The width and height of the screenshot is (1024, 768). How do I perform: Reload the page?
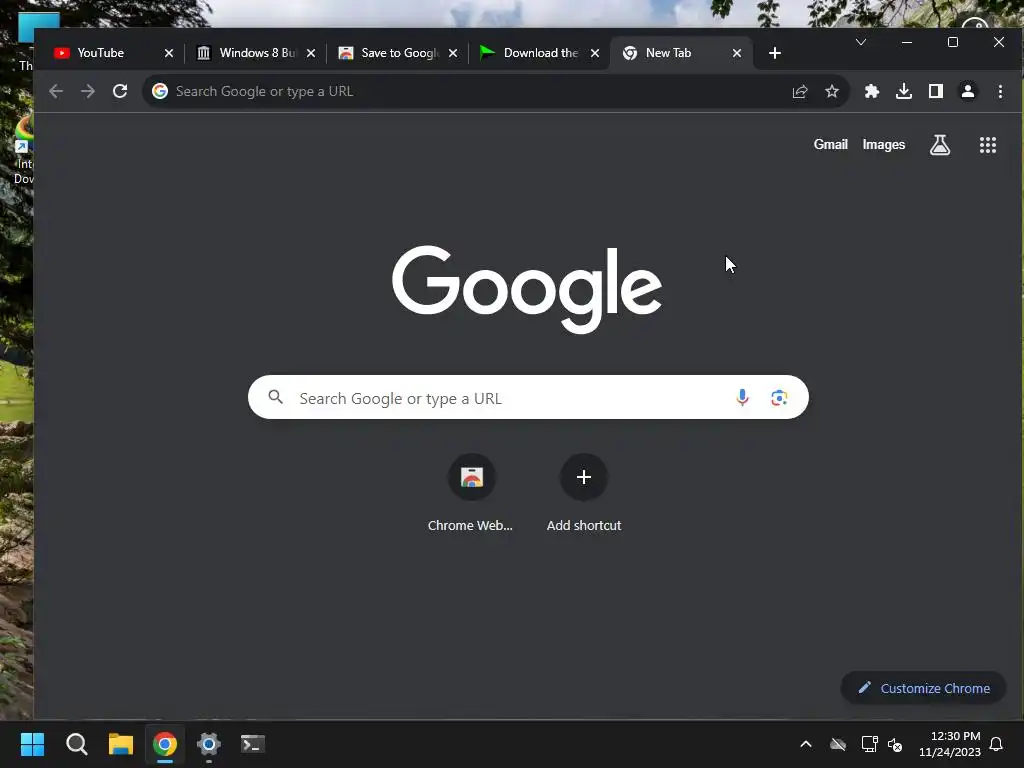pos(120,91)
